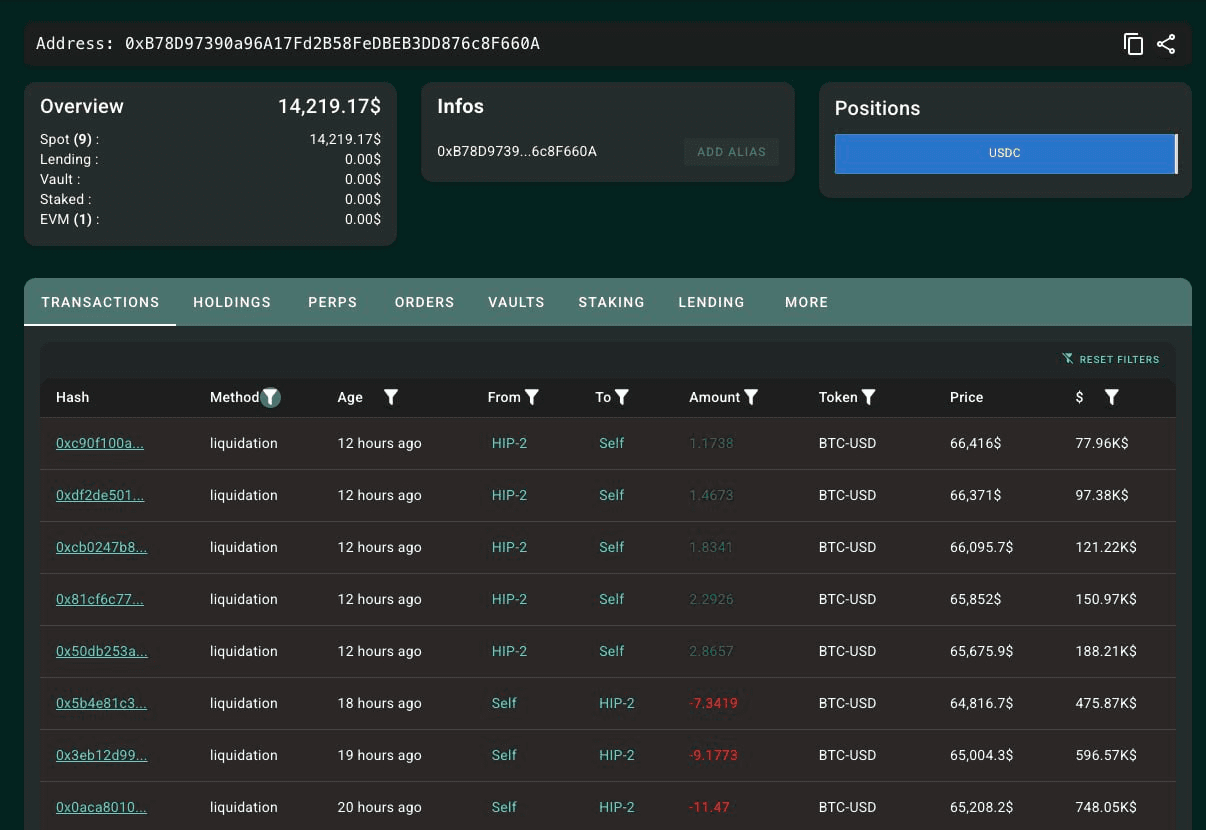This screenshot has height=830, width=1206.
Task: Click the shortened address 0xB78D9739...6c8F660A
Action: 517,151
